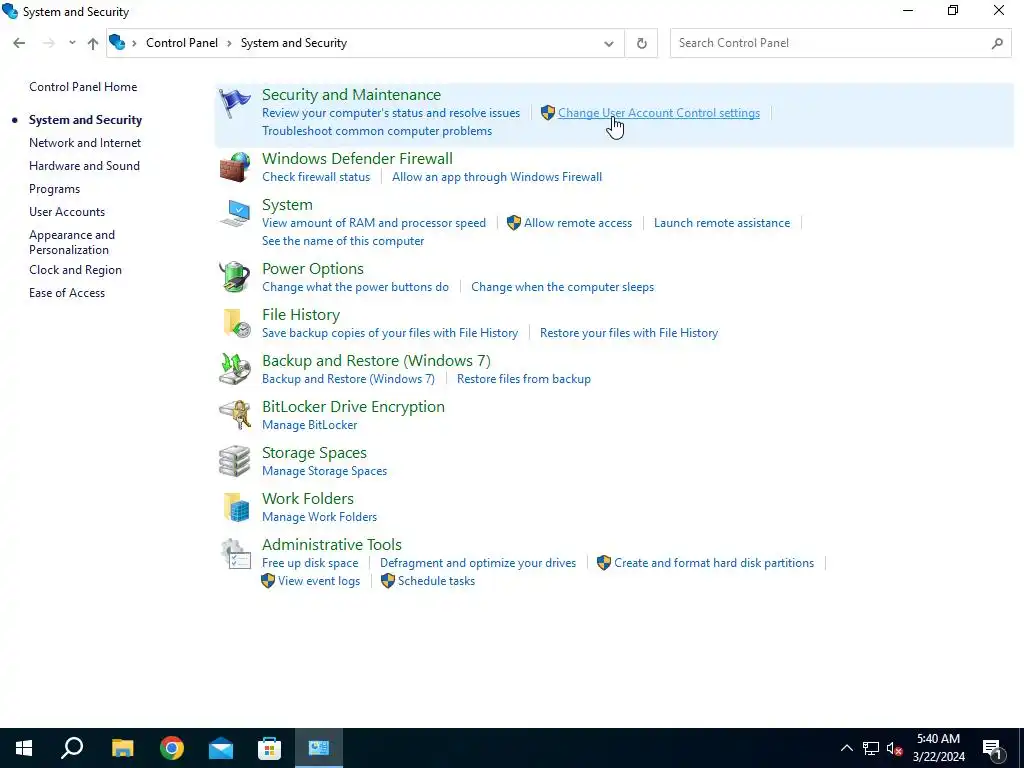This screenshot has width=1024, height=768.
Task: Open Create and format hard disk partitions
Action: point(714,563)
